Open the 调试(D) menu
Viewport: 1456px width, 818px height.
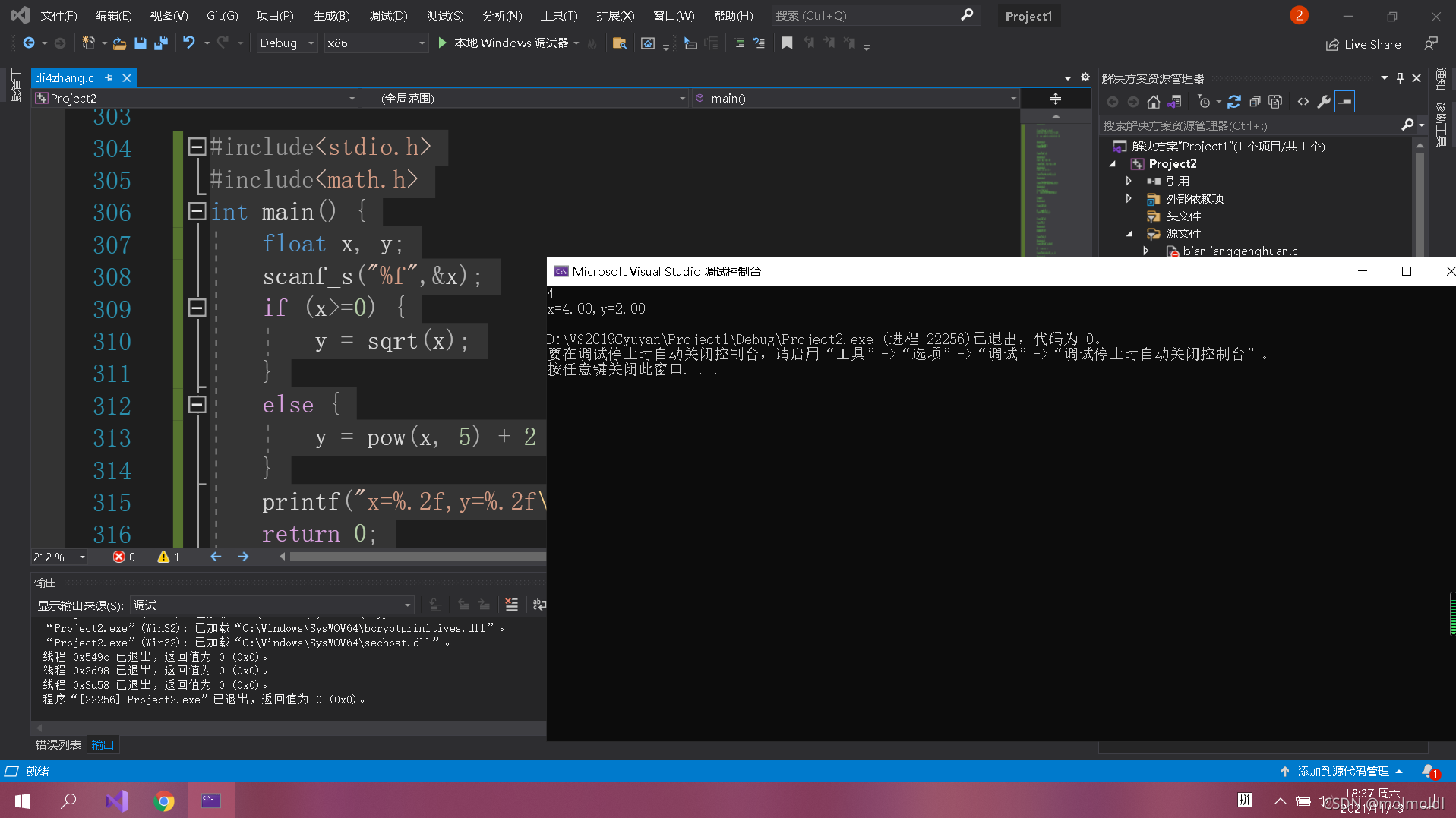click(388, 16)
